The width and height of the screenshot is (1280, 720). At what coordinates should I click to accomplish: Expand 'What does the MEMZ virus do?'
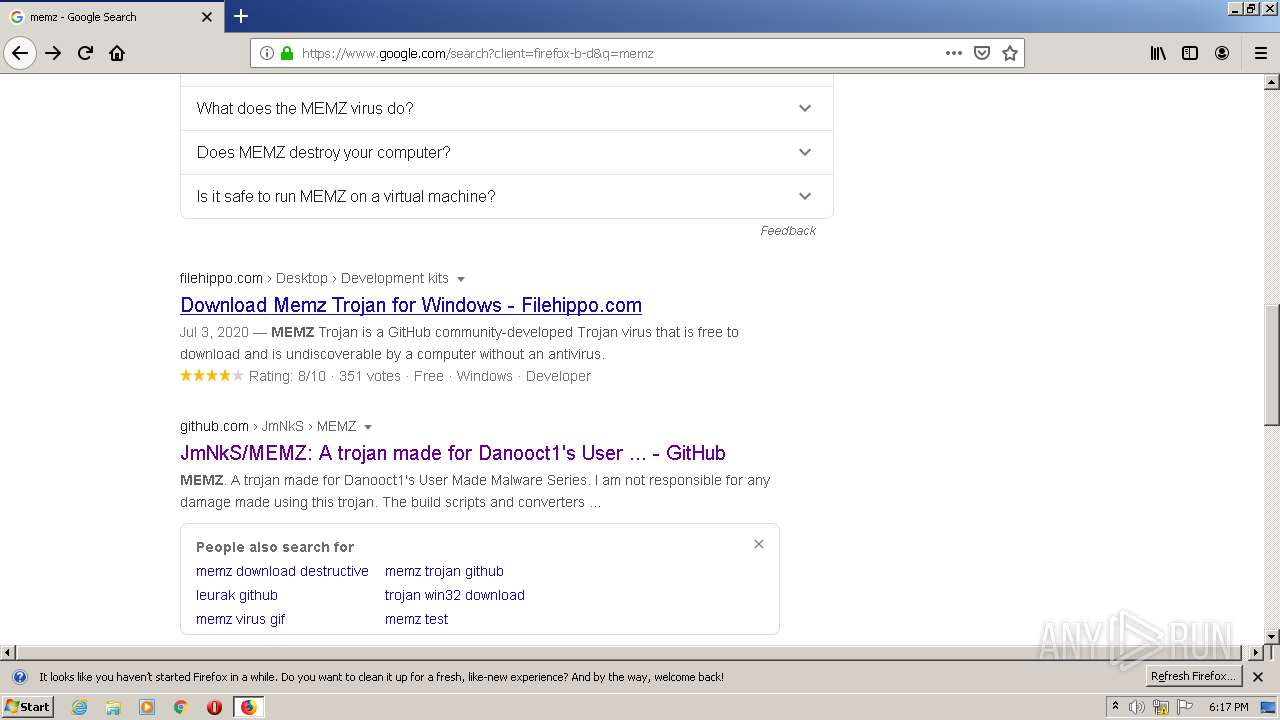pyautogui.click(x=507, y=108)
